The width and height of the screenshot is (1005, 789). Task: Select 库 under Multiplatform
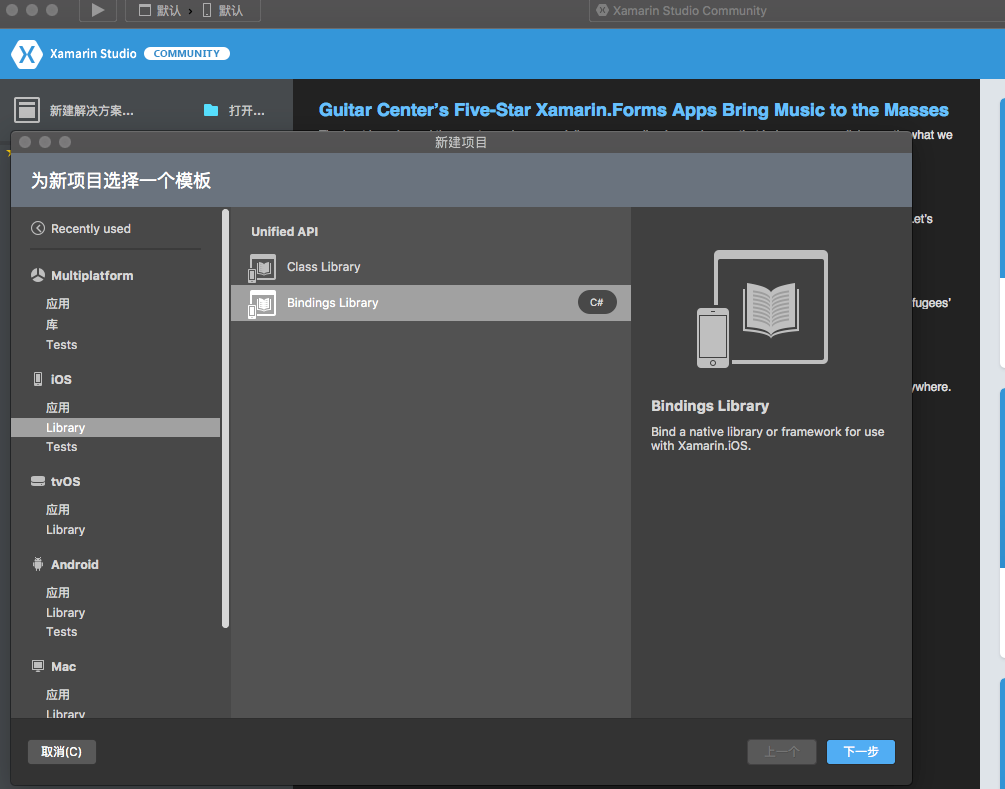(52, 324)
